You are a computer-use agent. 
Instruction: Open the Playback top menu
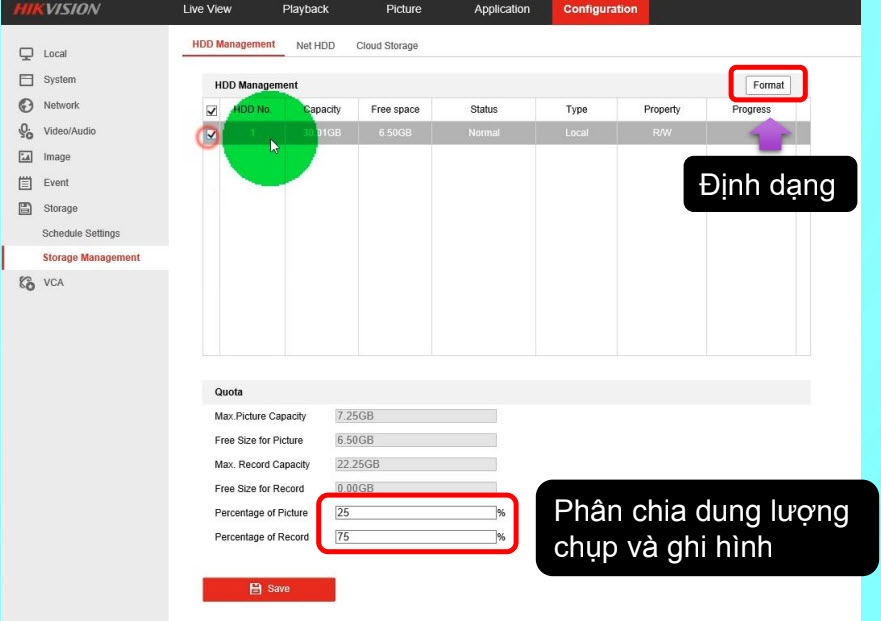(x=305, y=10)
